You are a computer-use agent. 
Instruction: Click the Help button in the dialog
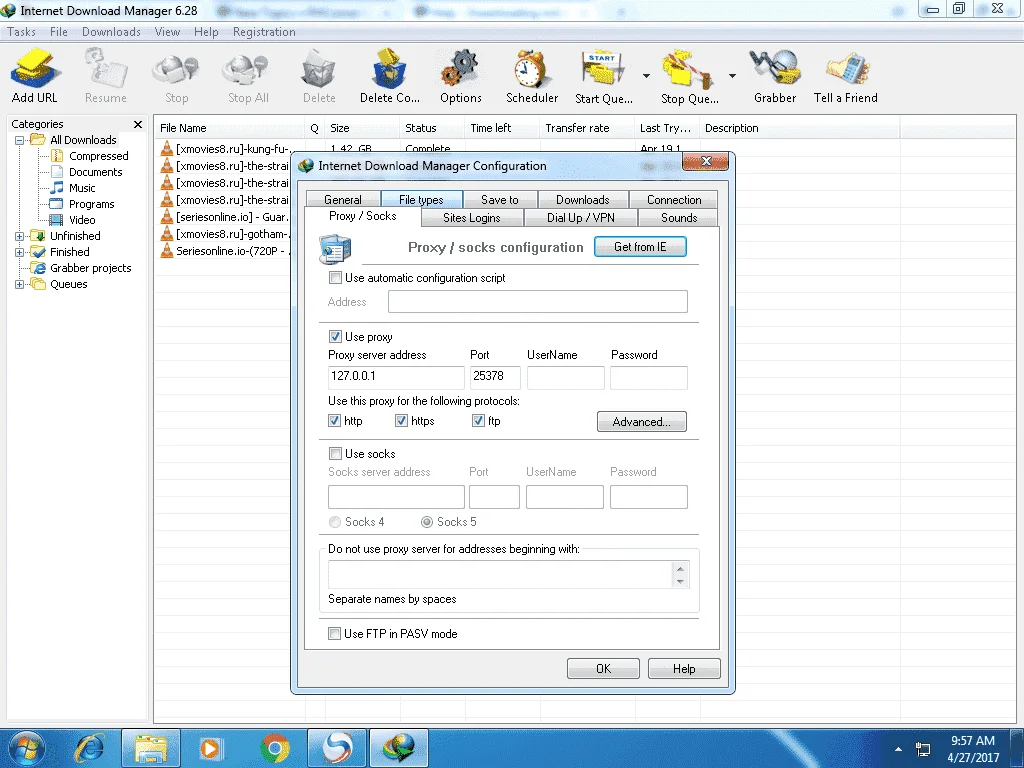684,668
